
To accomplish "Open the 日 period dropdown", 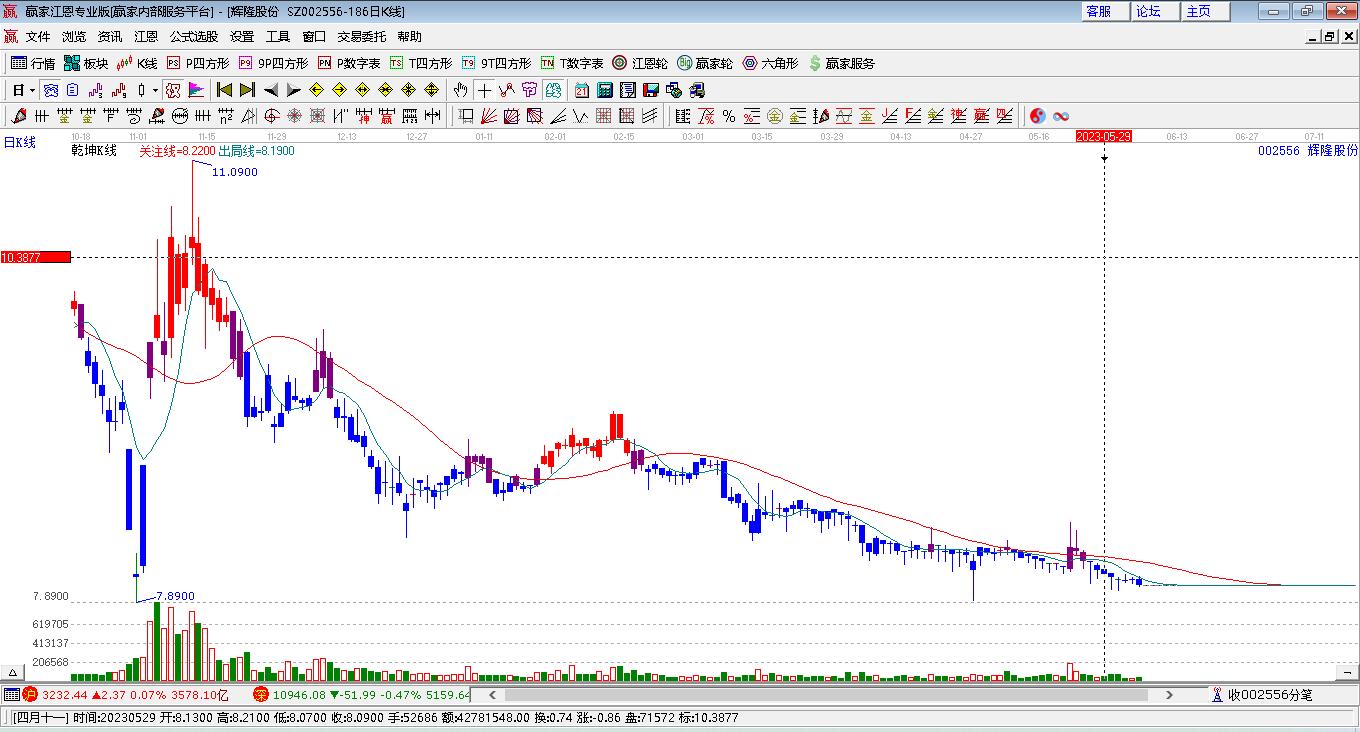I will point(23,90).
